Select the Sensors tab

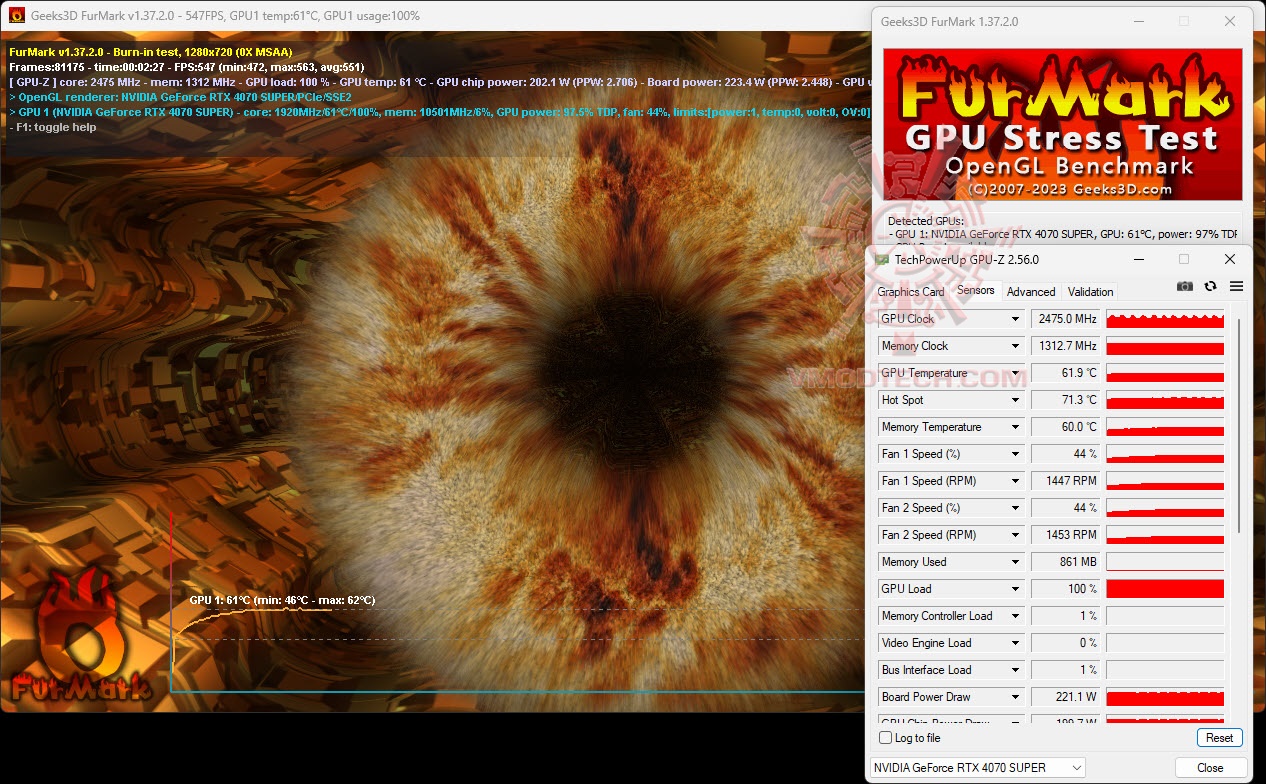click(976, 290)
